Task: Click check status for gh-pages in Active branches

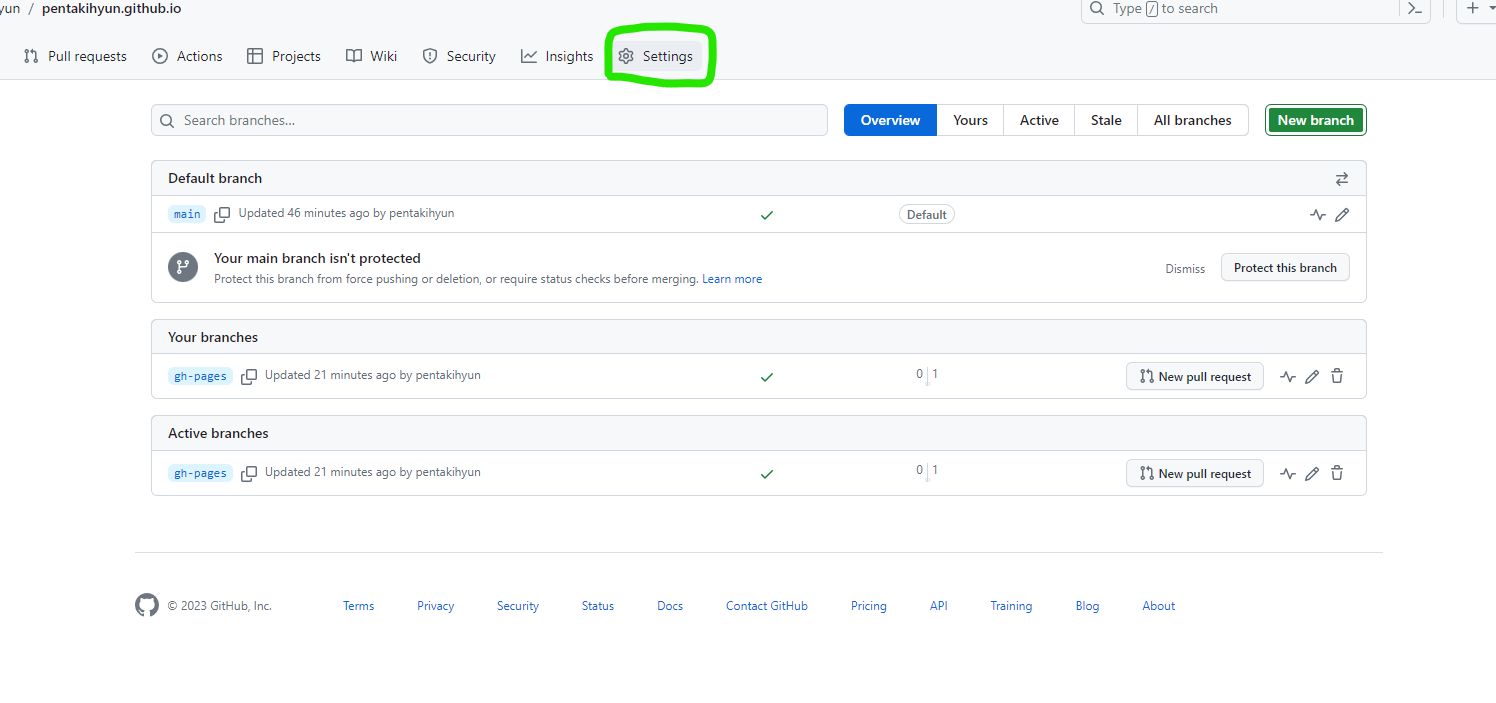Action: coord(767,474)
